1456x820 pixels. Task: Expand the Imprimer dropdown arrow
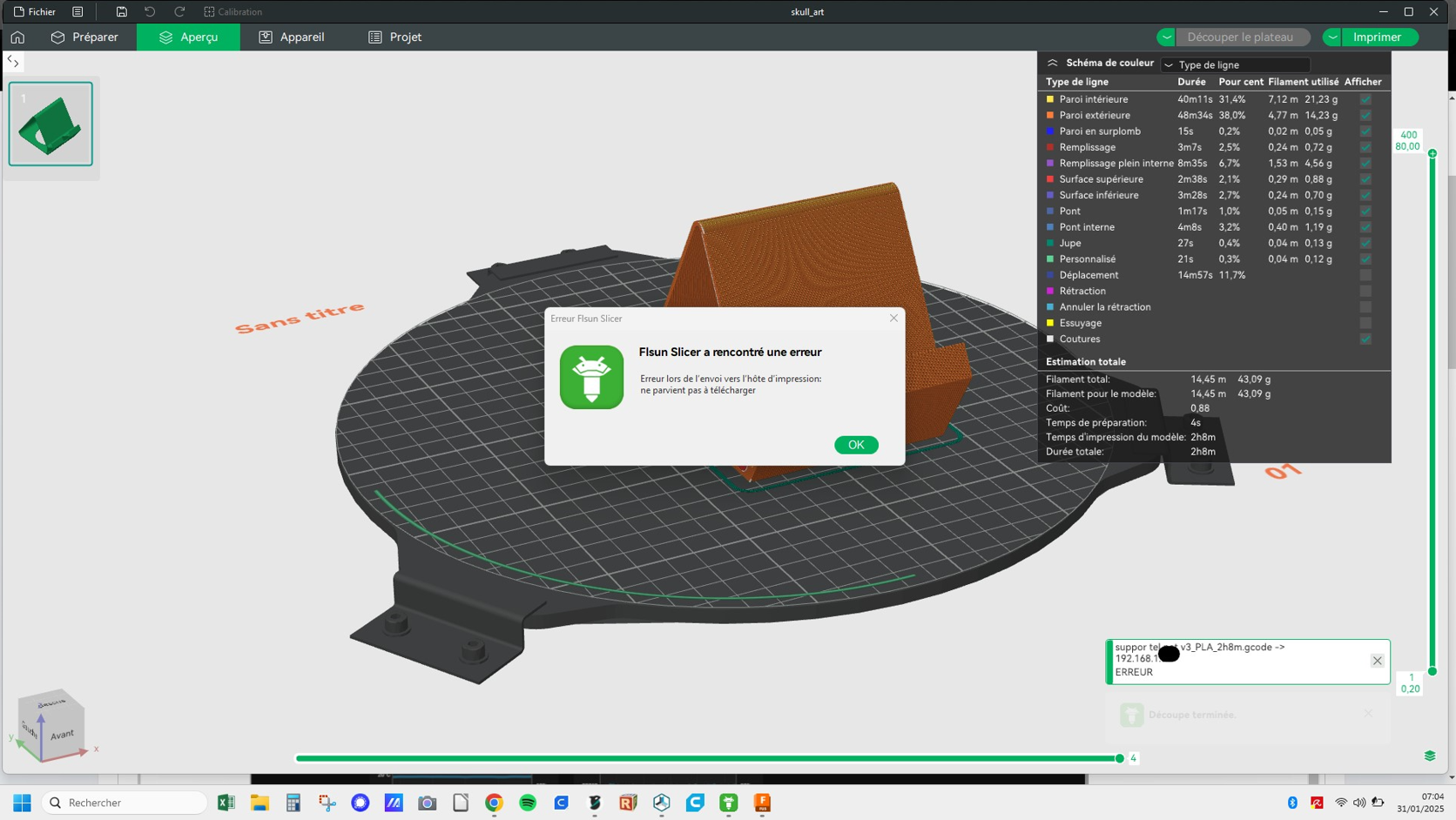coord(1332,37)
